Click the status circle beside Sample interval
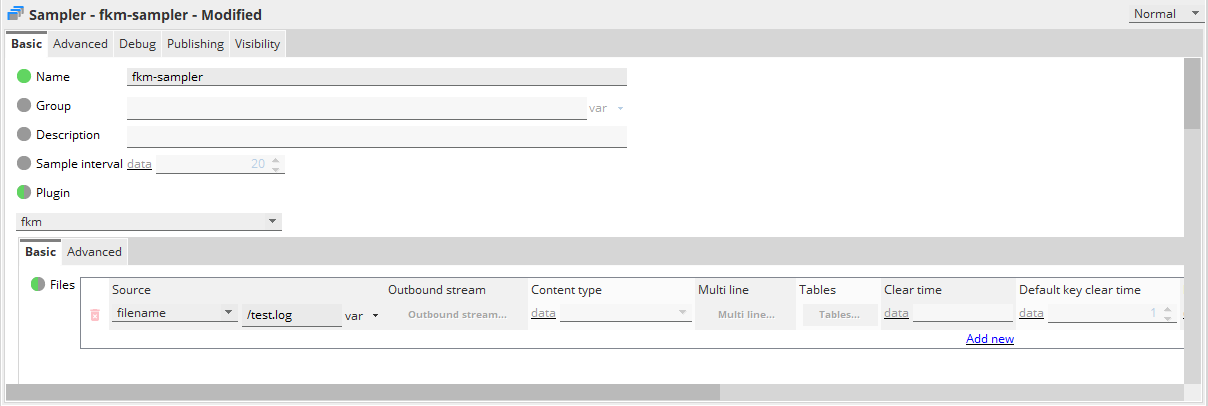1208x406 pixels. point(24,164)
